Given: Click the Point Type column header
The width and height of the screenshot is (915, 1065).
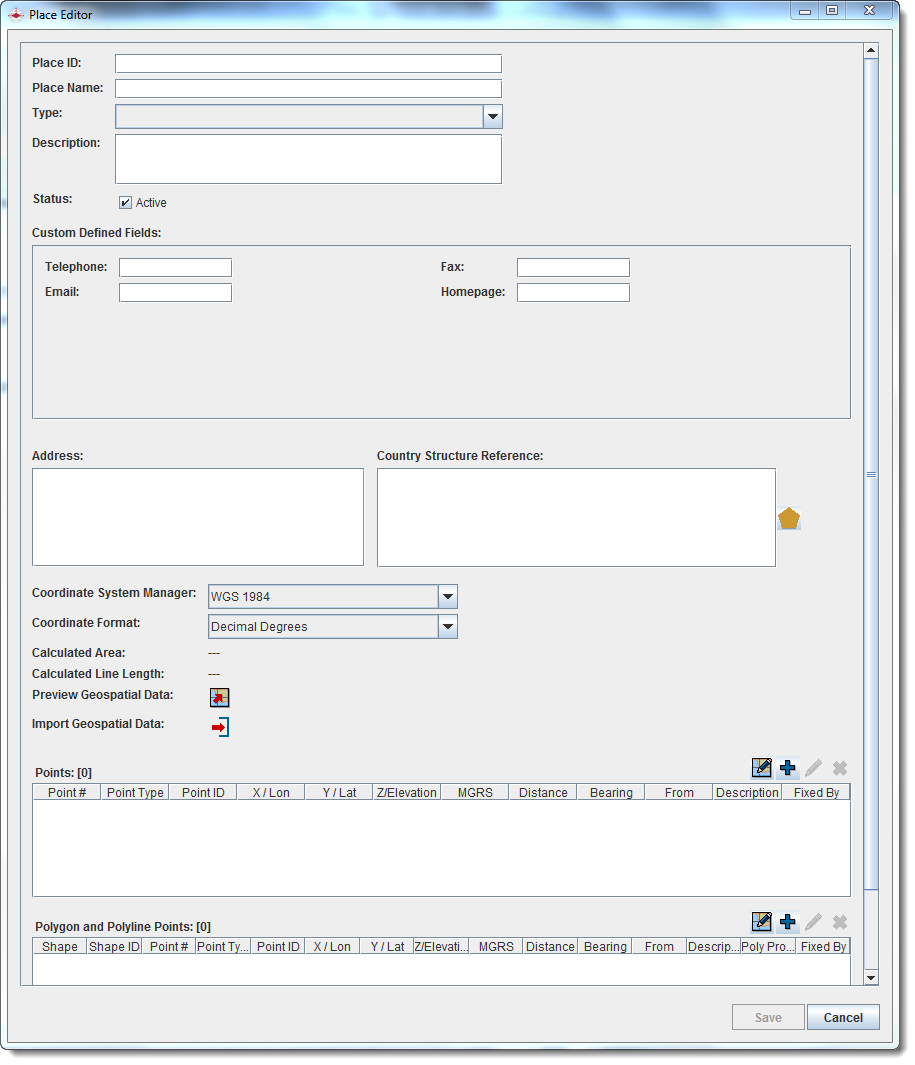Looking at the screenshot, I should pos(135,793).
